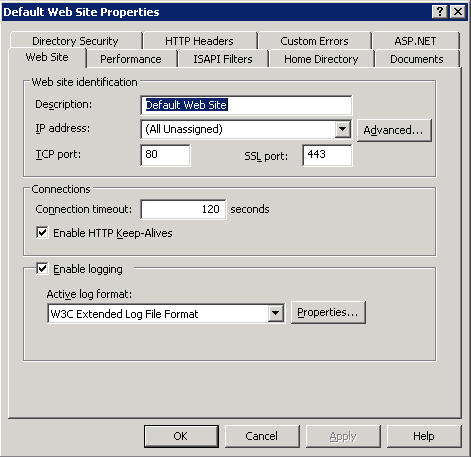Switch to the Directory Security tab
471x457 pixels.
(75, 41)
